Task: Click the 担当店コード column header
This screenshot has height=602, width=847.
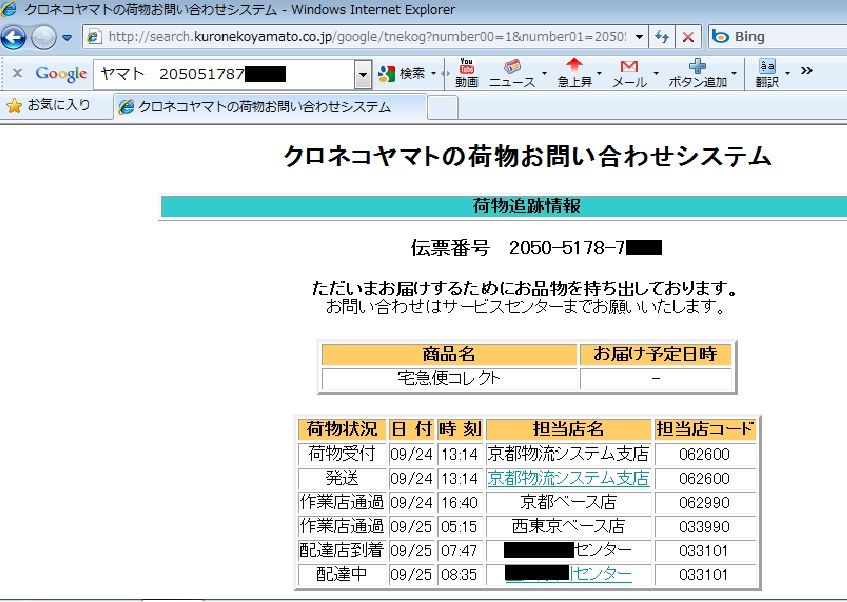Action: [705, 429]
